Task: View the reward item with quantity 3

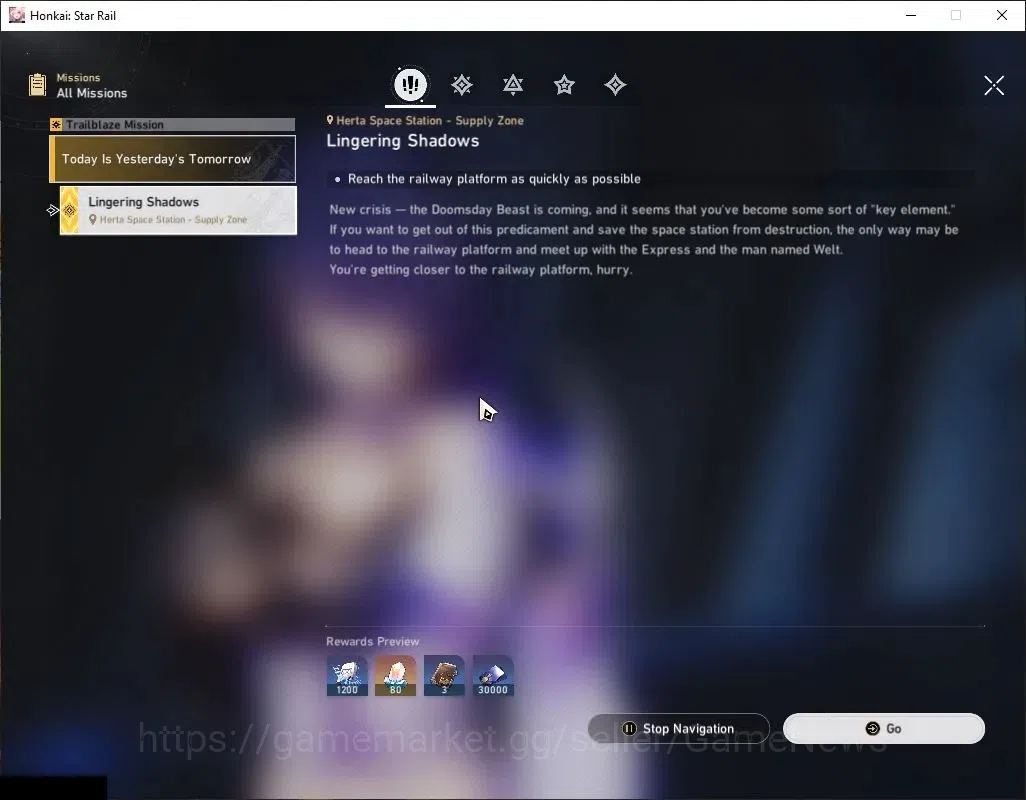Action: tap(444, 676)
